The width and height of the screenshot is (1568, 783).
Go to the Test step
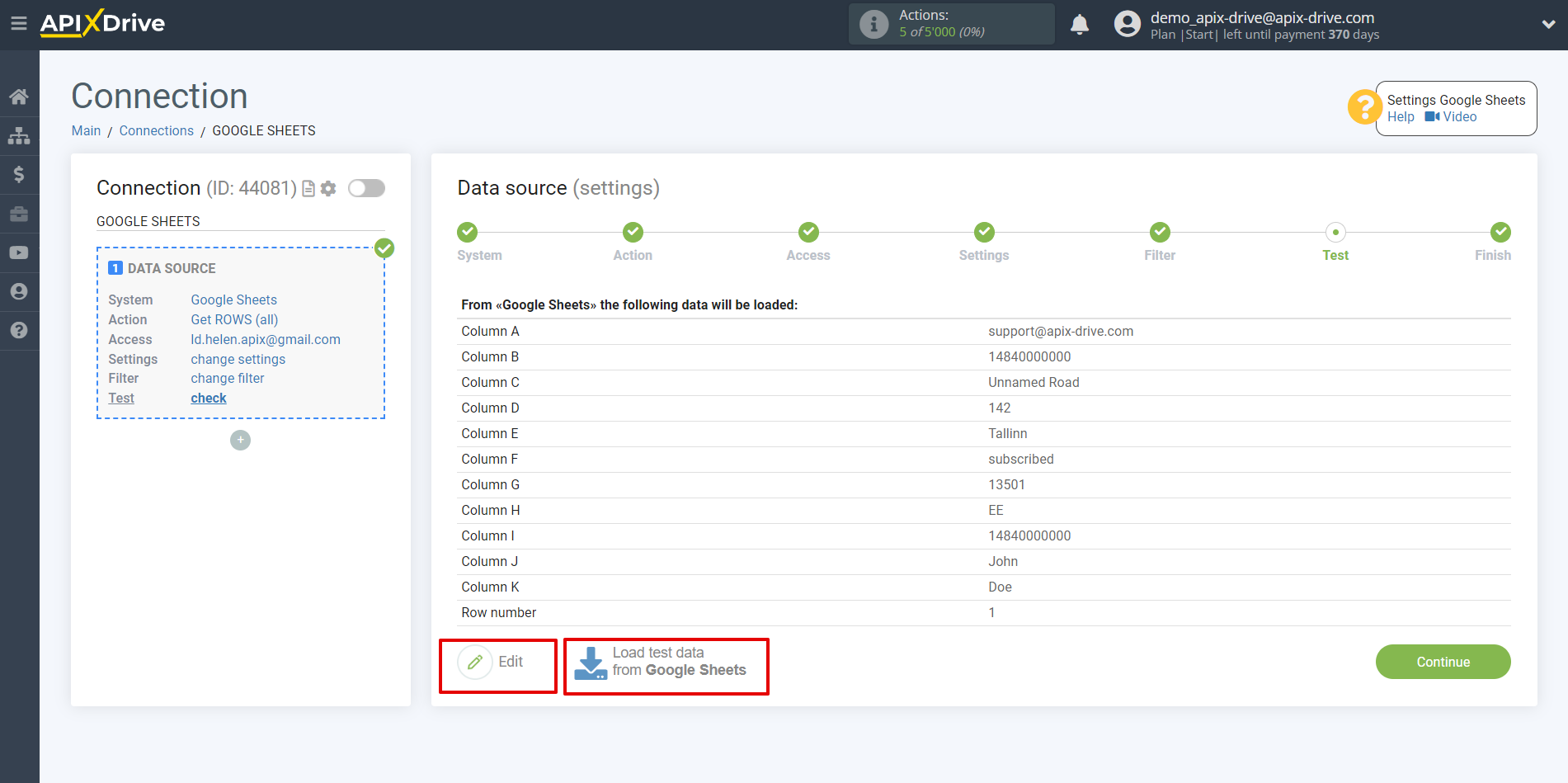(1335, 243)
